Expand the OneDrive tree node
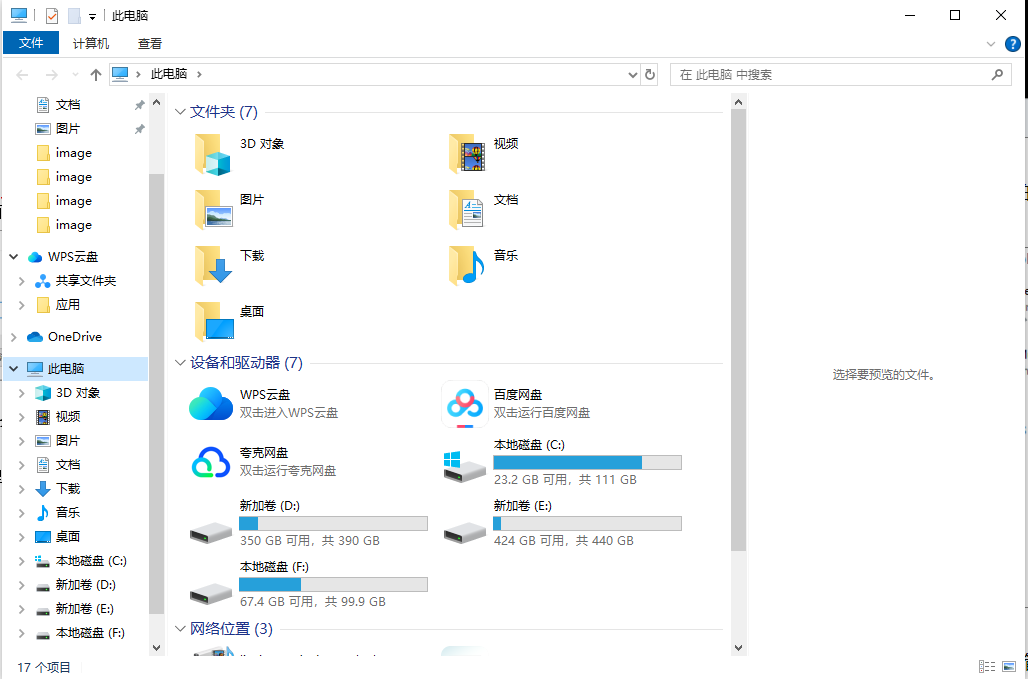 point(14,337)
